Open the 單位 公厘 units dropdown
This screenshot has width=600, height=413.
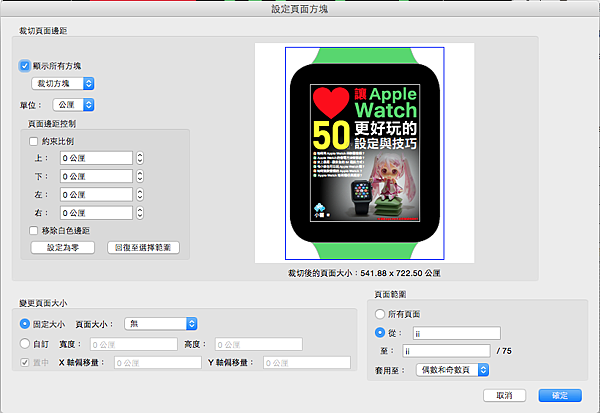pos(73,105)
